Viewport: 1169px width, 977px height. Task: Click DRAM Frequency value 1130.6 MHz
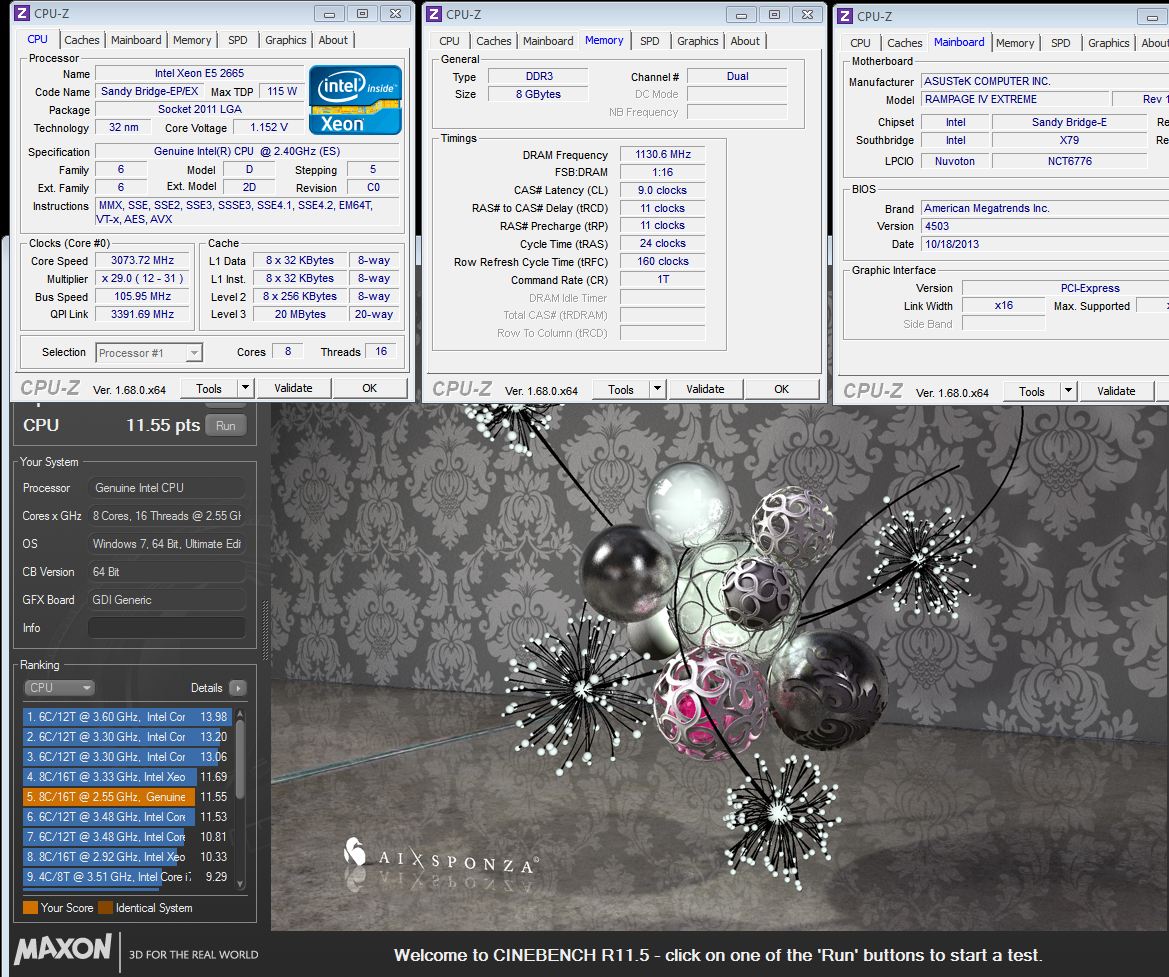(663, 154)
